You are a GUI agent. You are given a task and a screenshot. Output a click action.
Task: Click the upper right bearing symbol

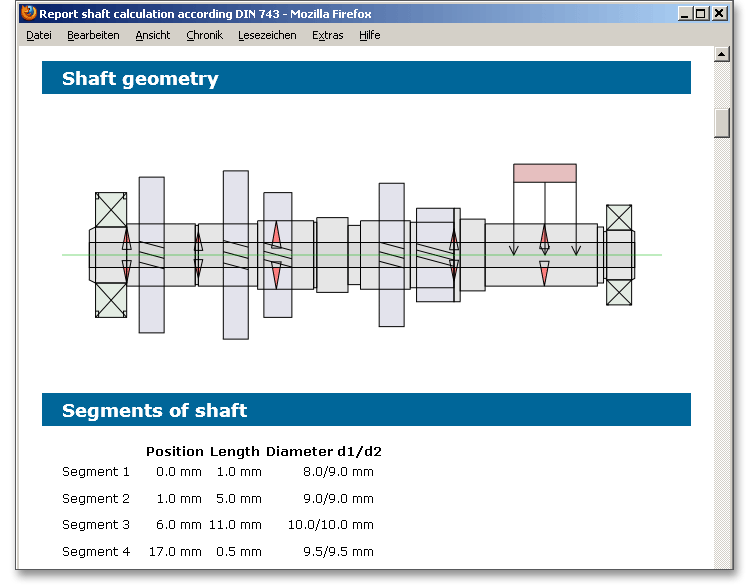click(x=619, y=218)
